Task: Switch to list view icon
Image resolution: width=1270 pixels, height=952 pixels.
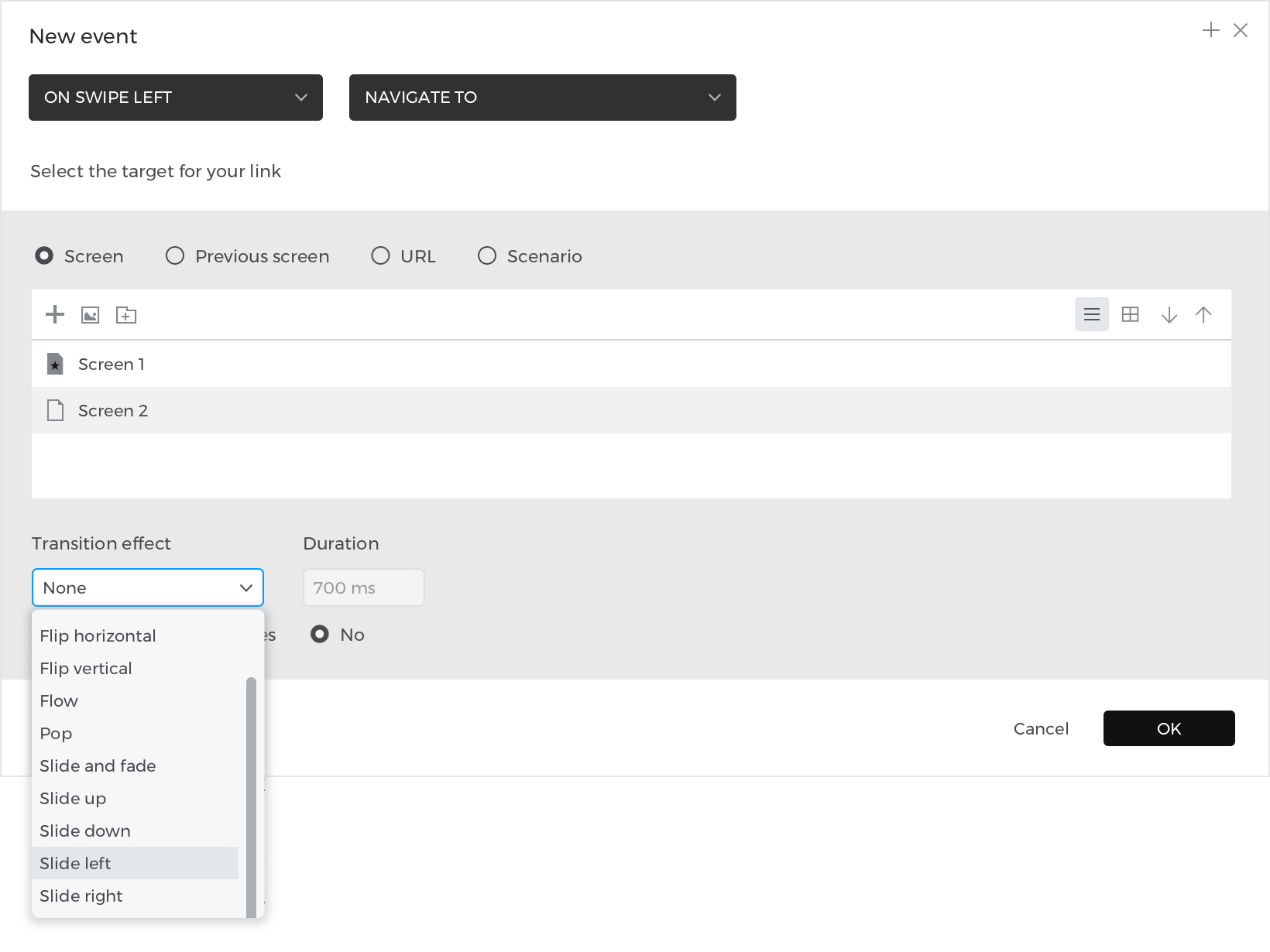Action: tap(1091, 314)
